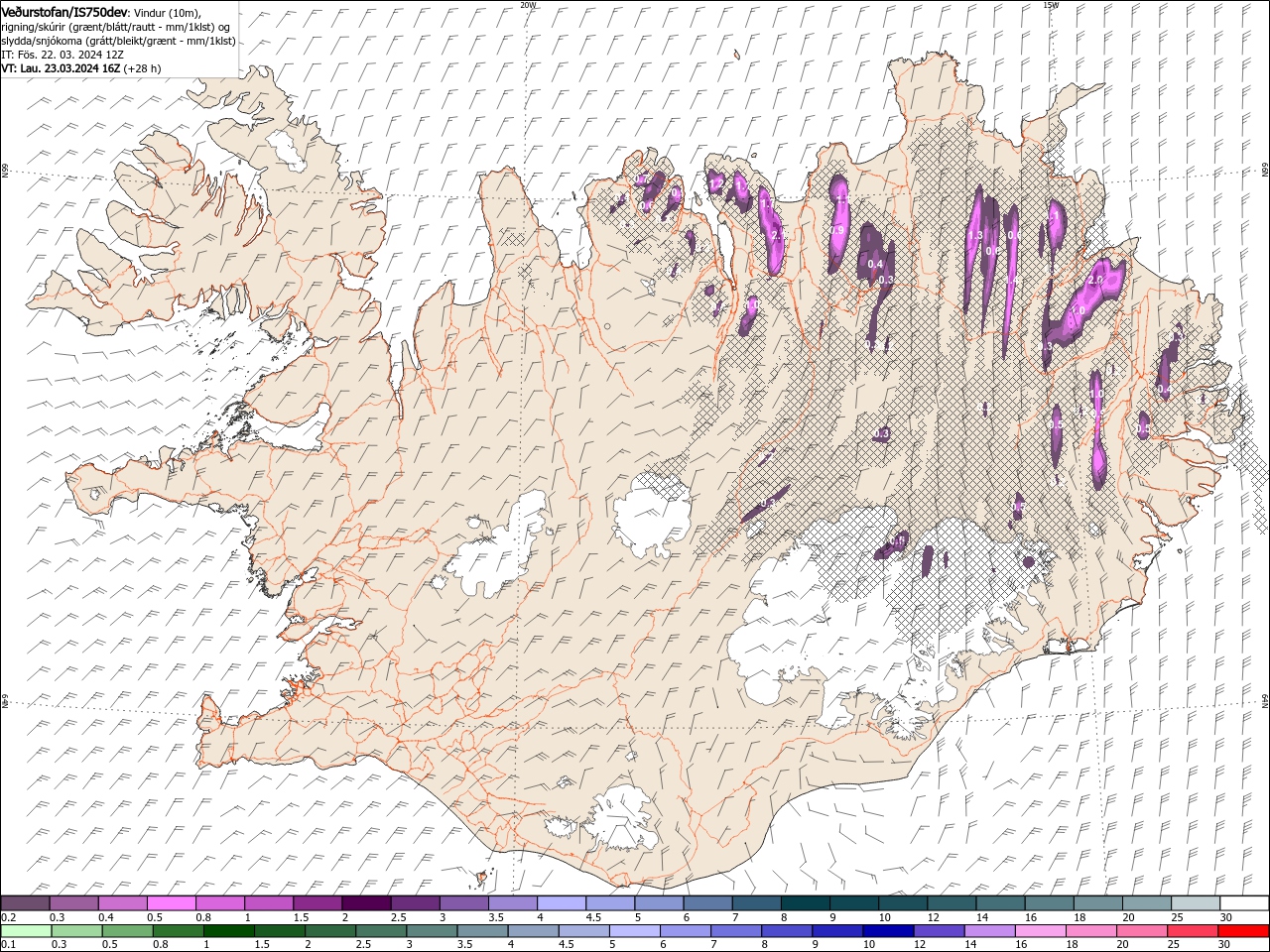The width and height of the screenshot is (1270, 952).
Task: Pick the top-row swatch between 12 and 14
Action: click(x=952, y=903)
